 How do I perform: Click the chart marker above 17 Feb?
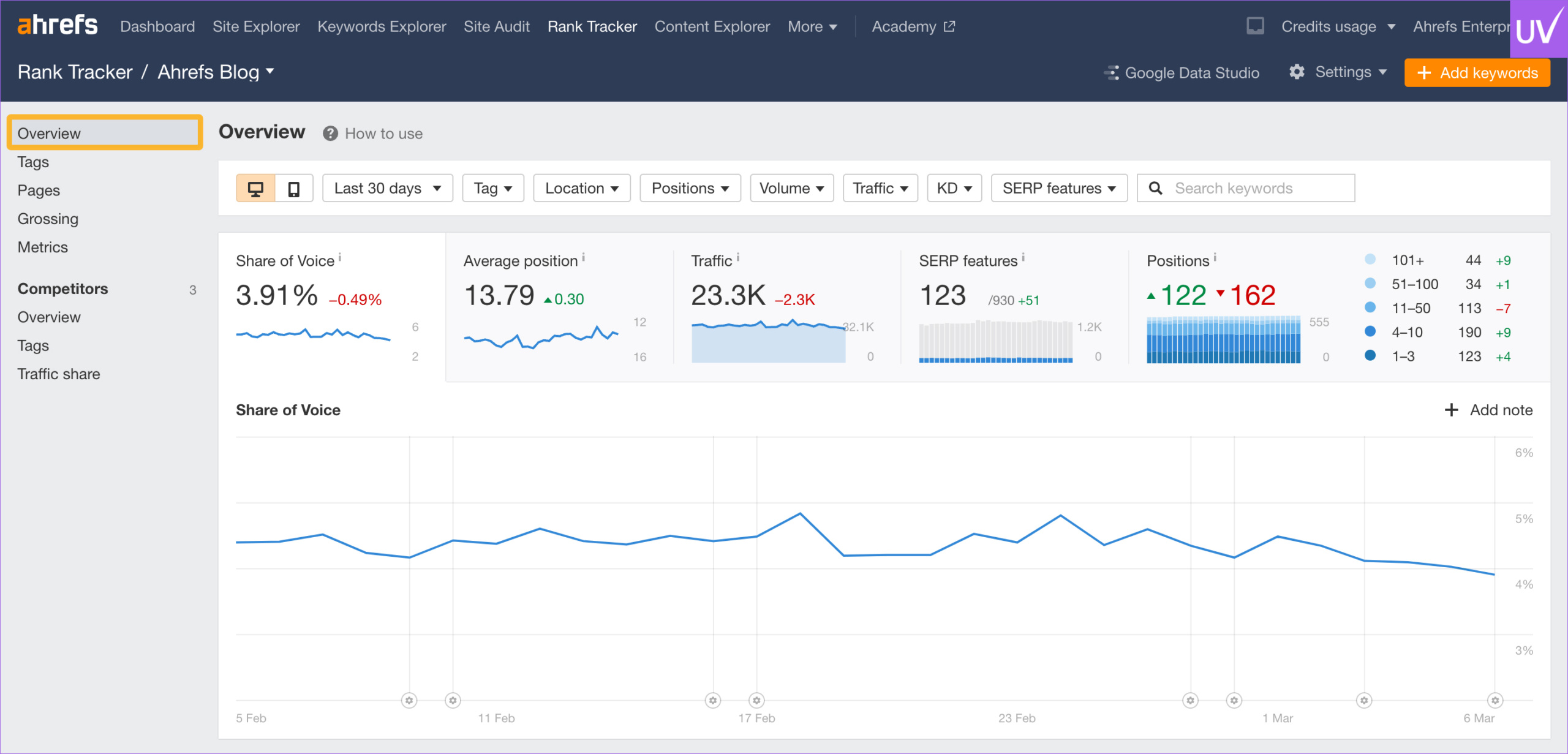pyautogui.click(x=756, y=700)
